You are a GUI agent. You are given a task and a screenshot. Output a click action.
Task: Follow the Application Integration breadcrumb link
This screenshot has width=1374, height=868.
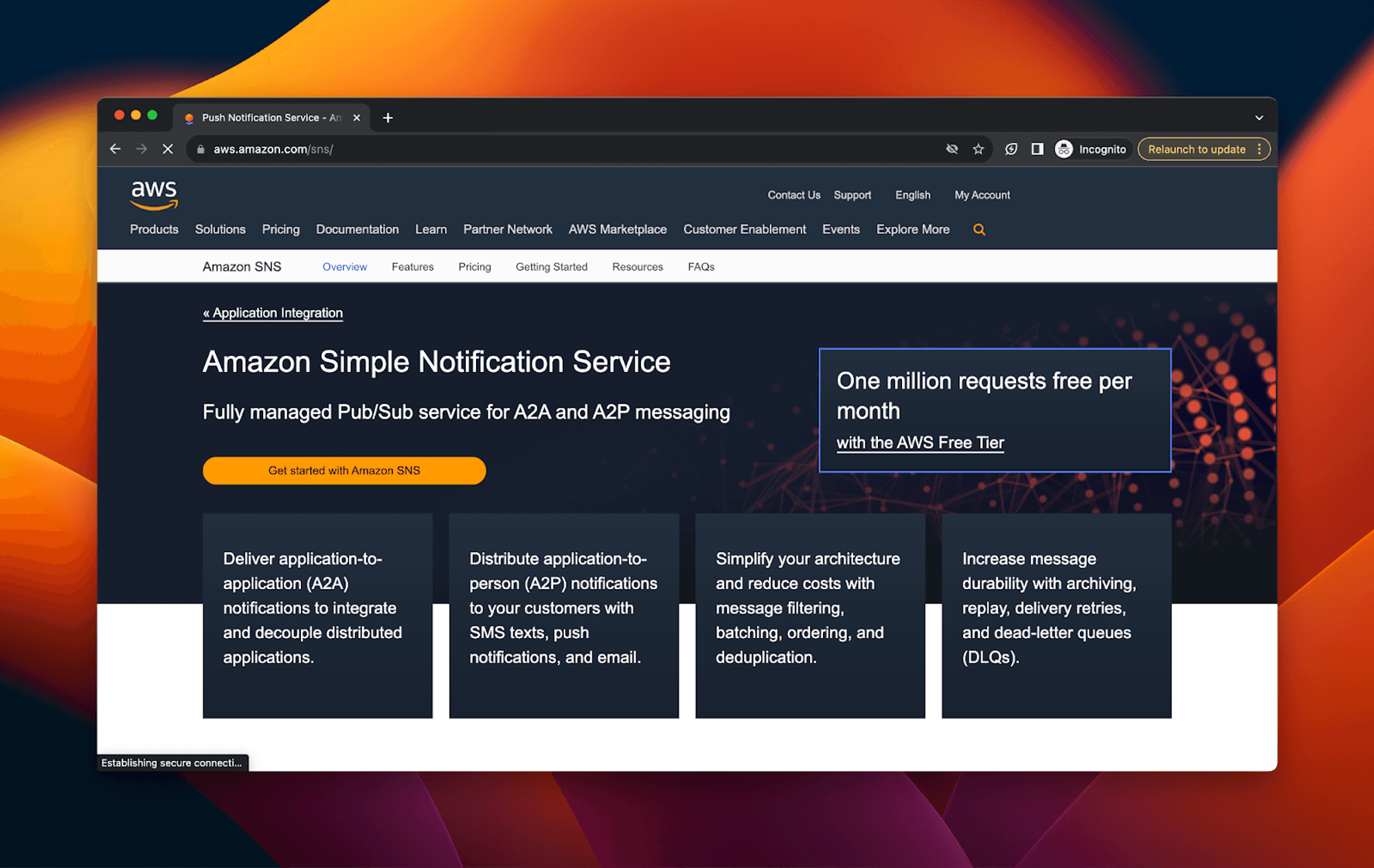click(273, 313)
